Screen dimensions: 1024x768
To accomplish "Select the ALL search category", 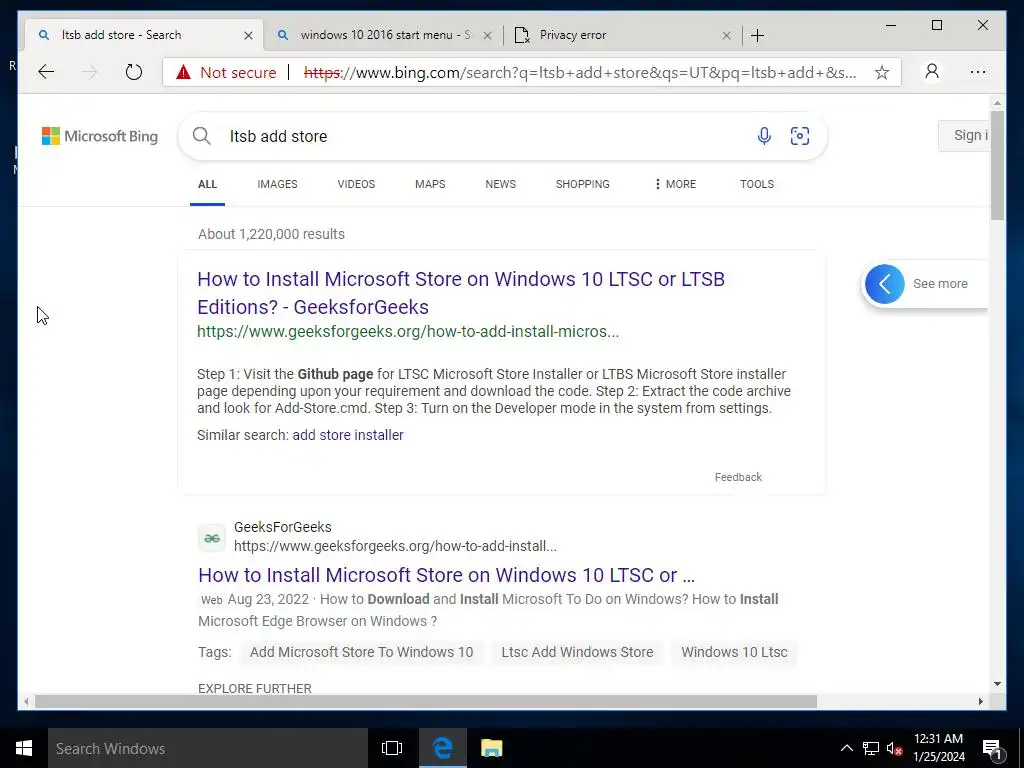I will coord(207,184).
